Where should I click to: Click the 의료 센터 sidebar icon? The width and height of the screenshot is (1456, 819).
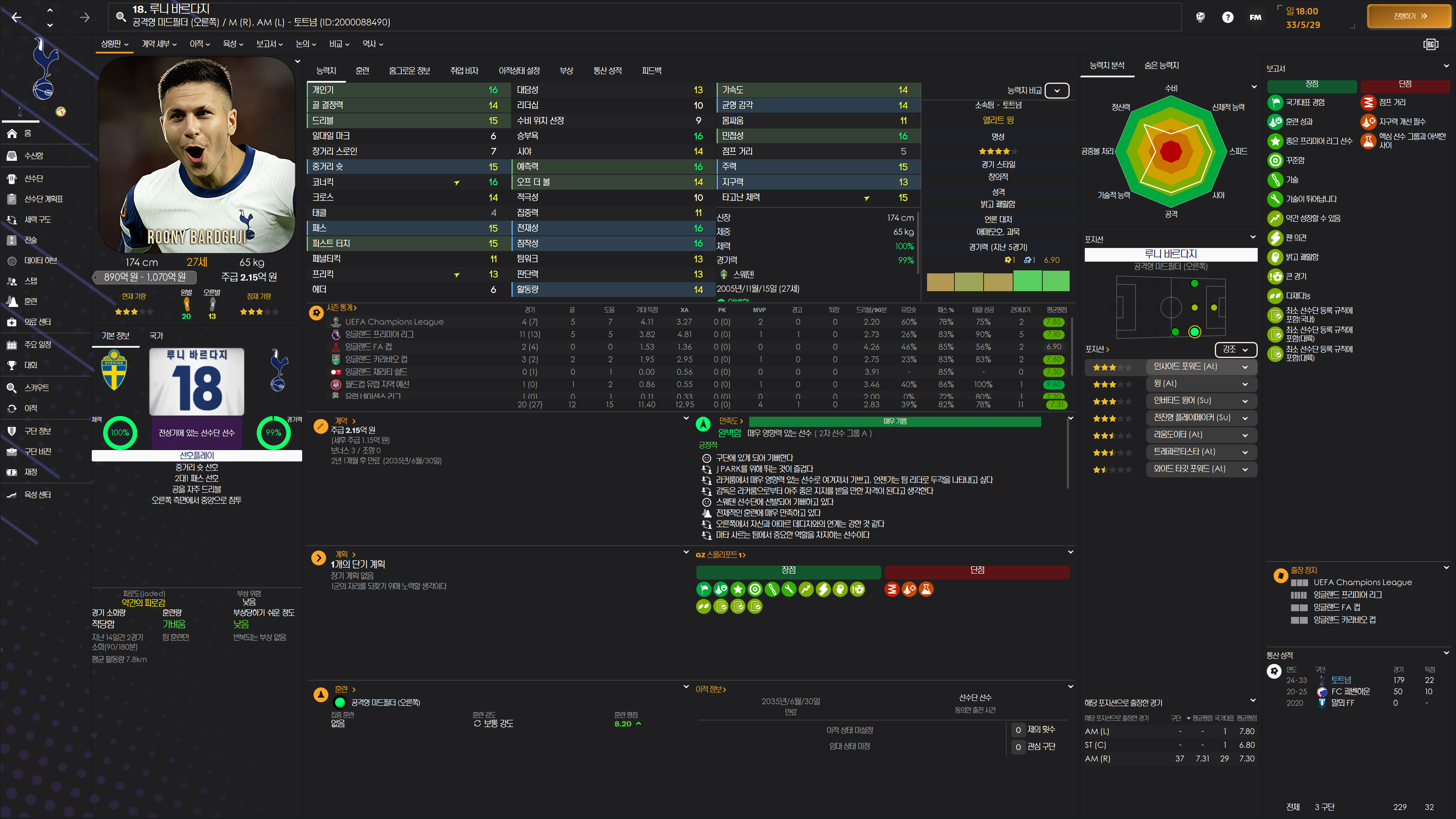[x=11, y=322]
